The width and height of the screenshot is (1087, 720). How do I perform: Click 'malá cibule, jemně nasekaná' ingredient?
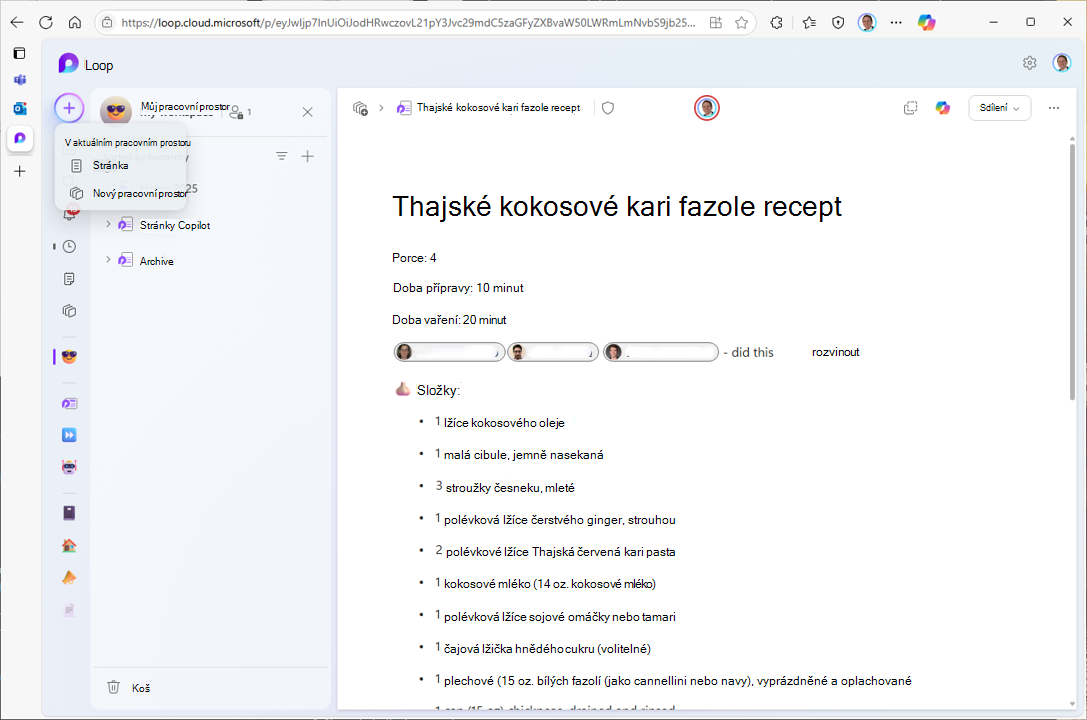[523, 455]
